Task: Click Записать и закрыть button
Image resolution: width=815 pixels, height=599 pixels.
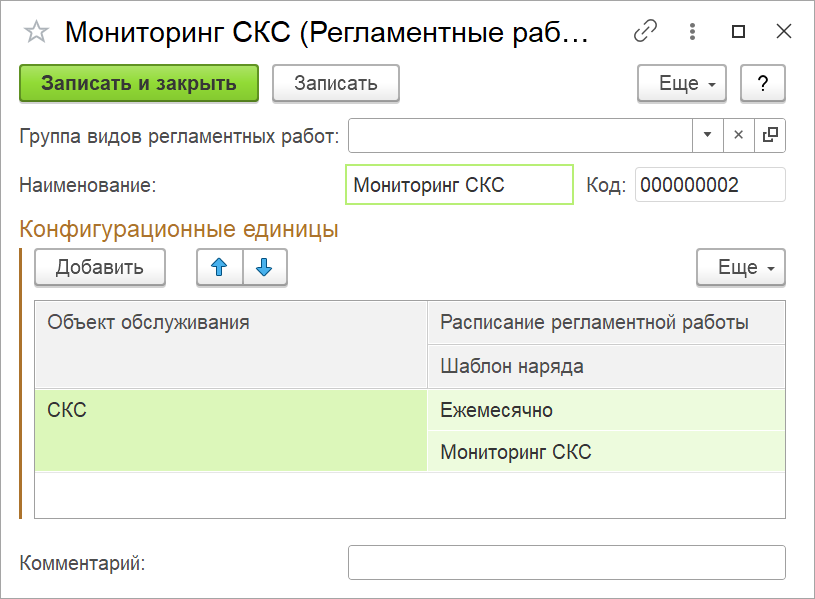Action: (x=139, y=83)
